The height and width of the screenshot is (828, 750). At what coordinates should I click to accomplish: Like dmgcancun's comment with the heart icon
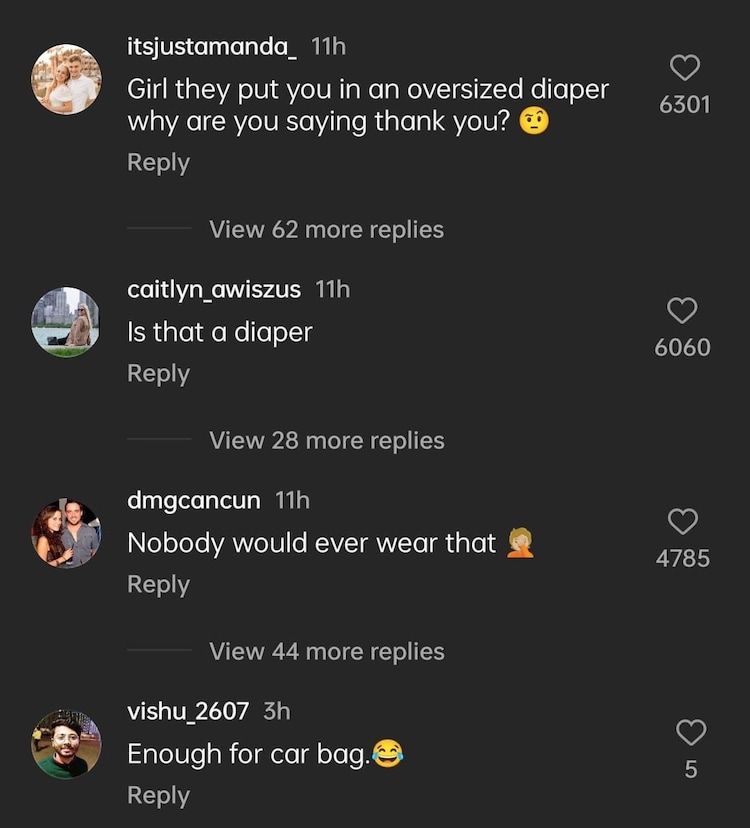[x=682, y=521]
